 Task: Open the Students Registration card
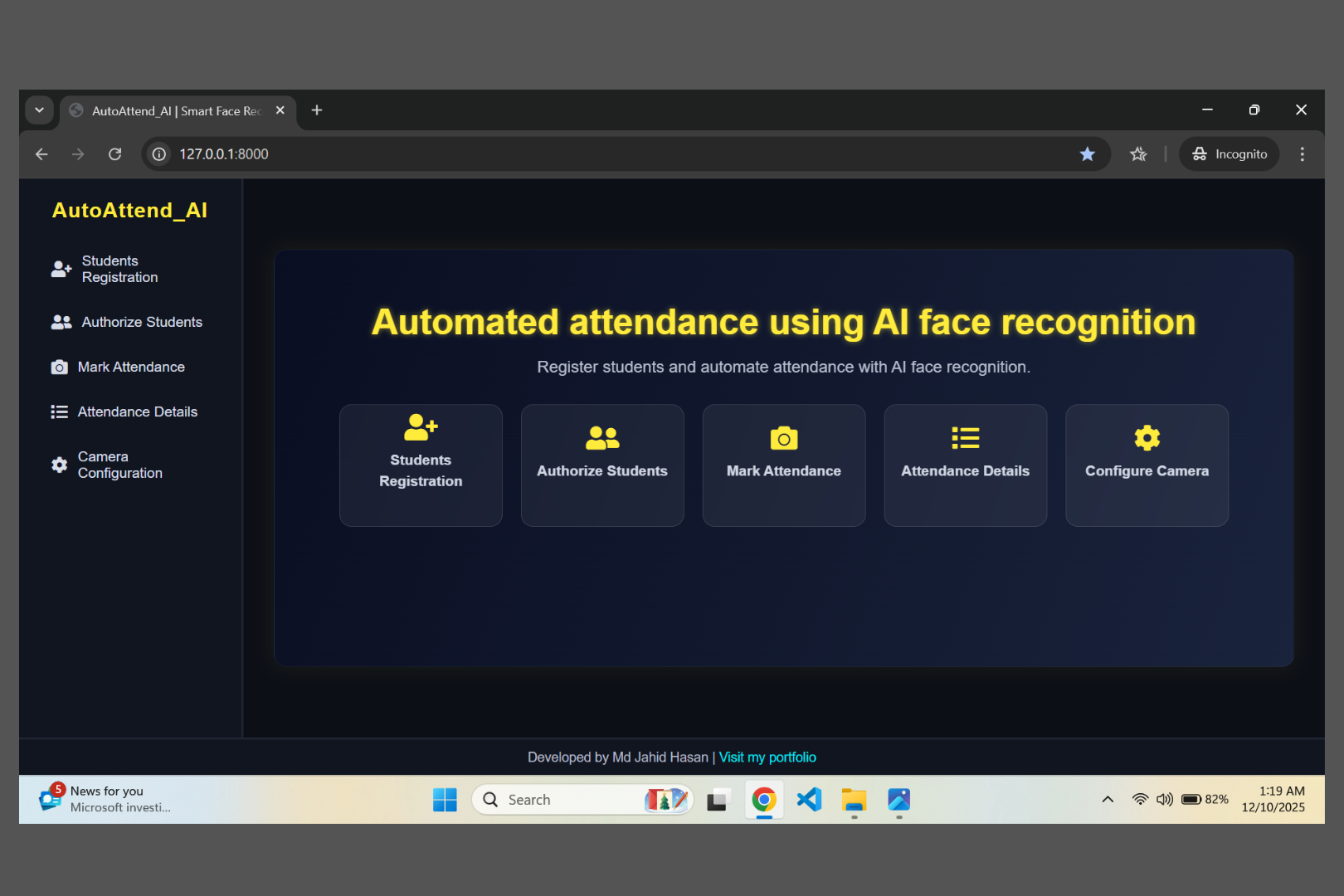(421, 465)
